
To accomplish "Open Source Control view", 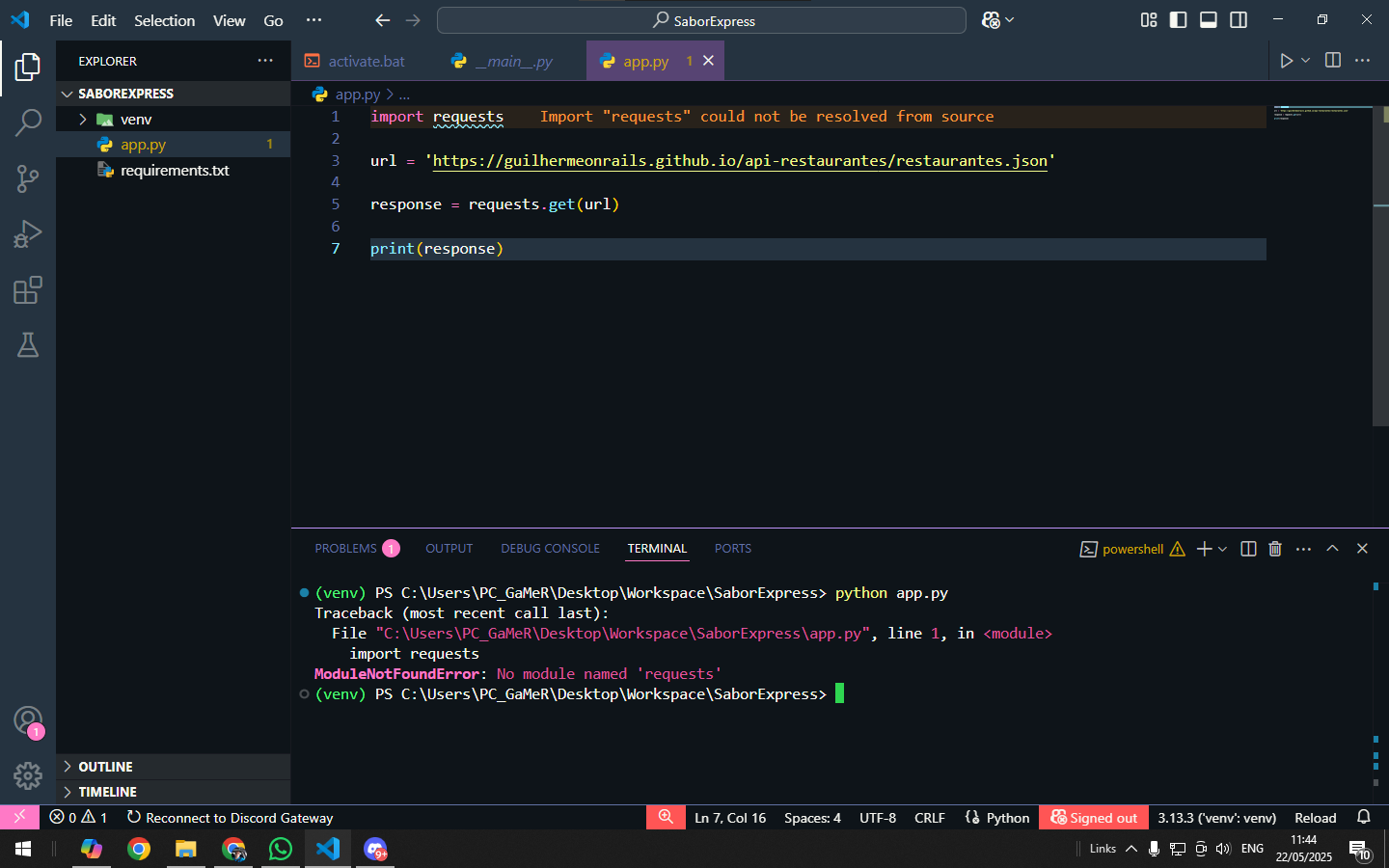I will (28, 178).
